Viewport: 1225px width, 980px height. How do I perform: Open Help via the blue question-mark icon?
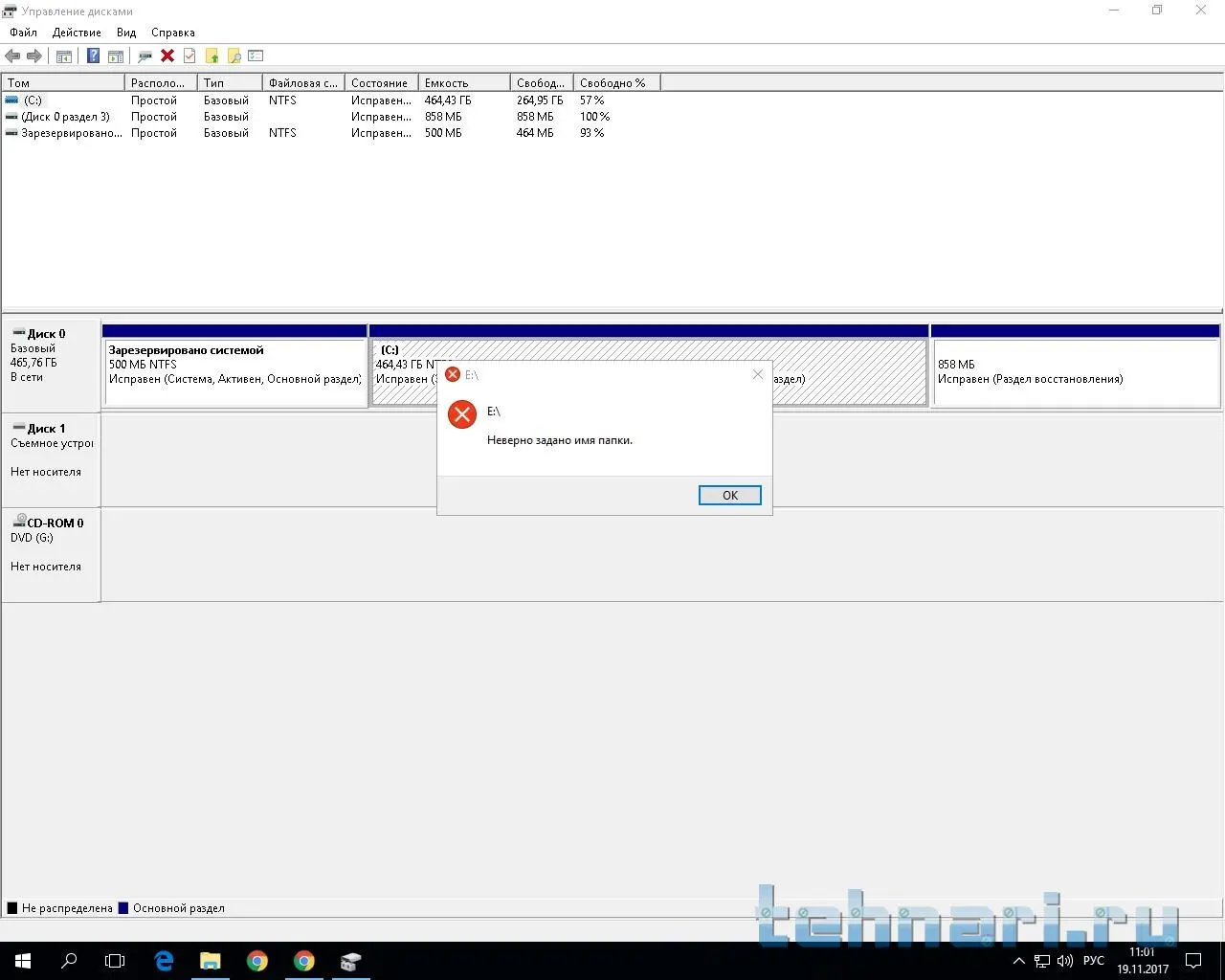93,56
